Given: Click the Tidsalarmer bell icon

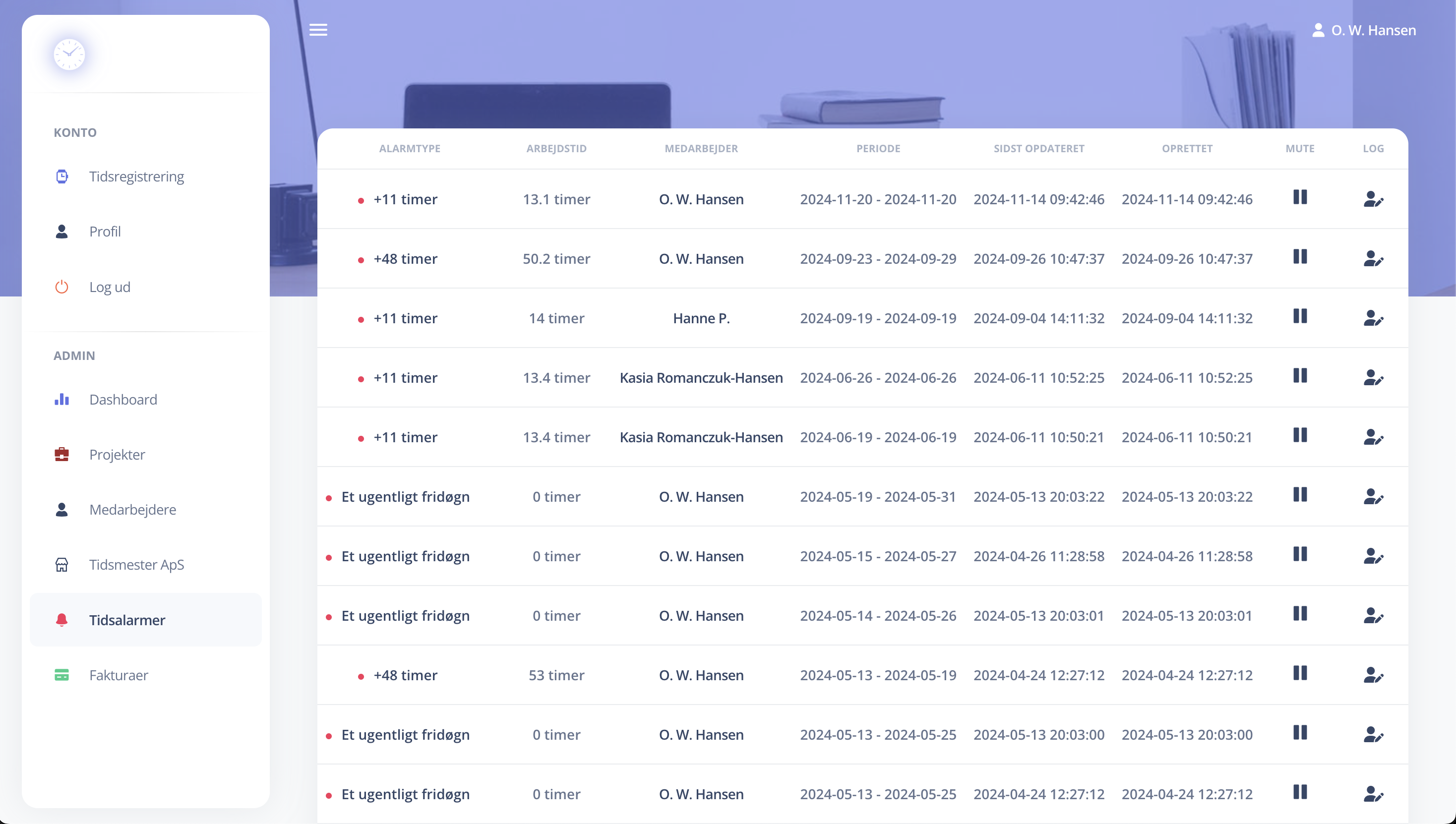Looking at the screenshot, I should point(61,620).
